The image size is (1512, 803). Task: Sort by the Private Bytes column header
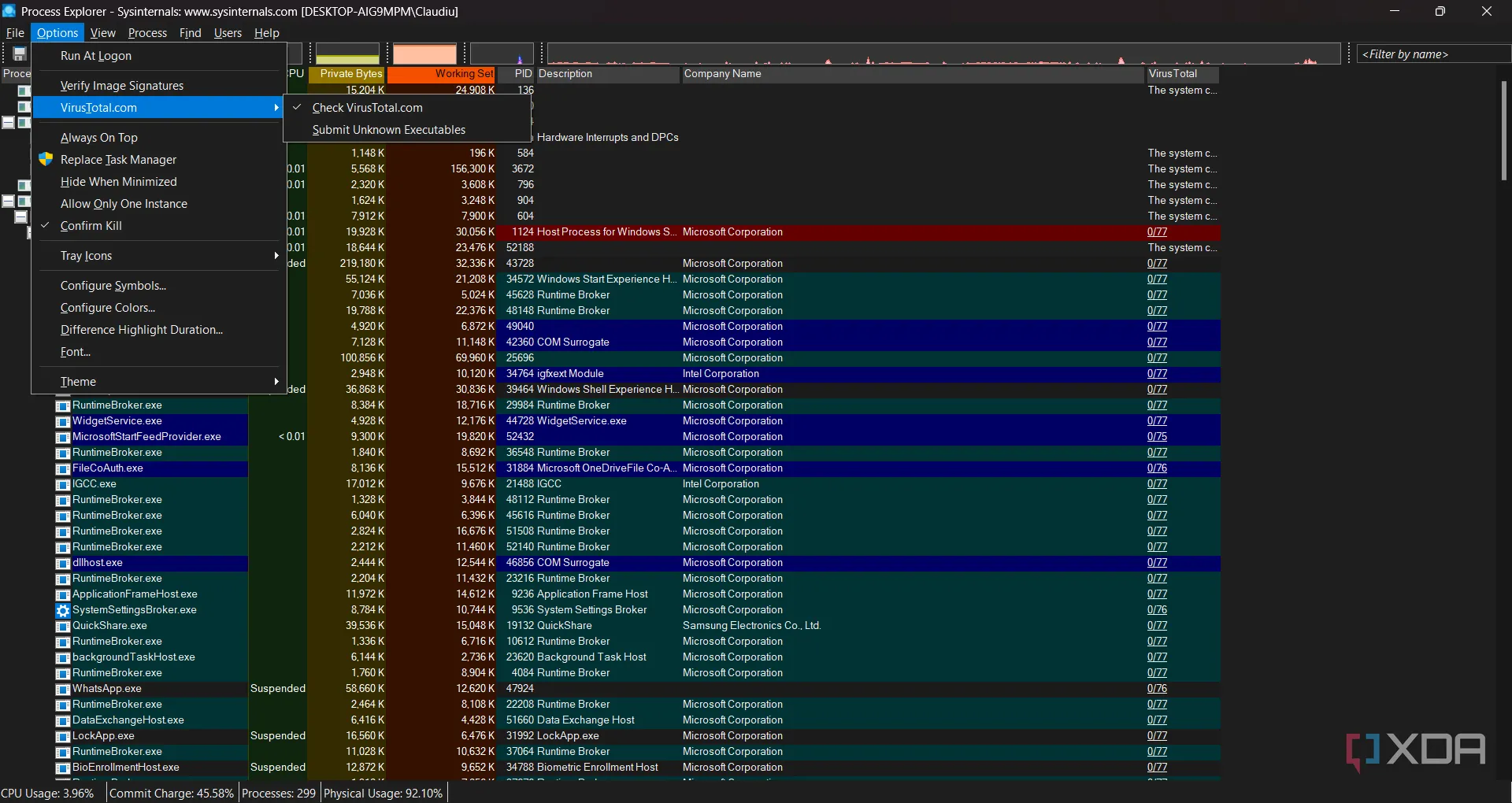pos(346,74)
